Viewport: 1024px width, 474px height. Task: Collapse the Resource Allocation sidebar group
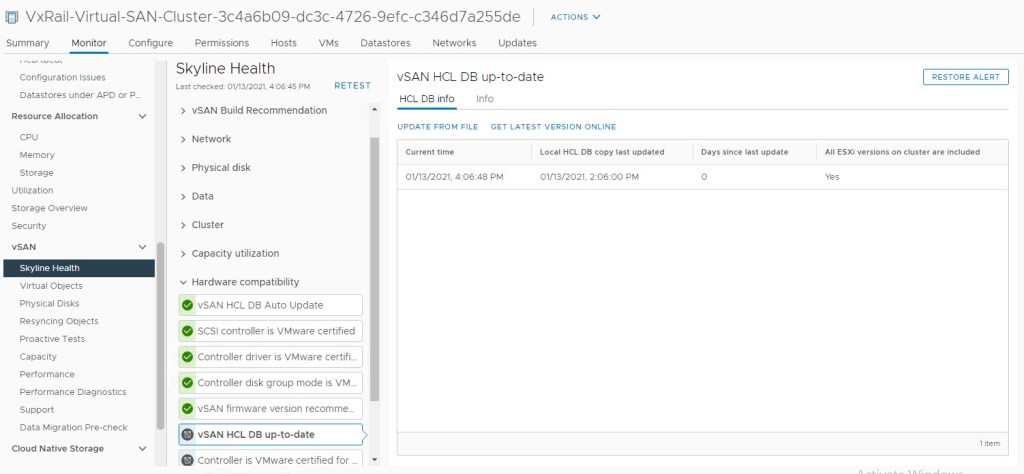tap(142, 116)
